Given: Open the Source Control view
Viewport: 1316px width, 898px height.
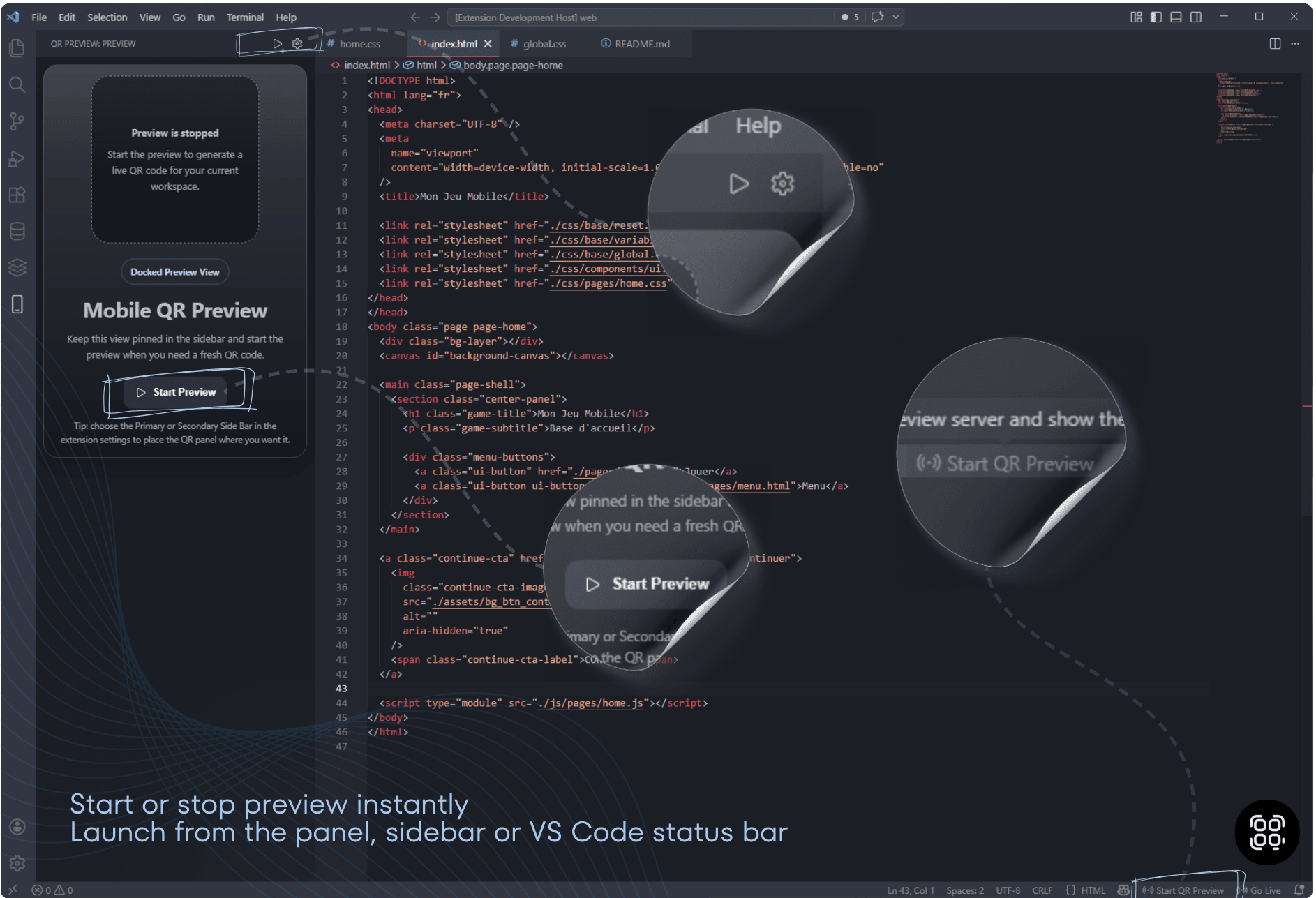Looking at the screenshot, I should pos(17,121).
